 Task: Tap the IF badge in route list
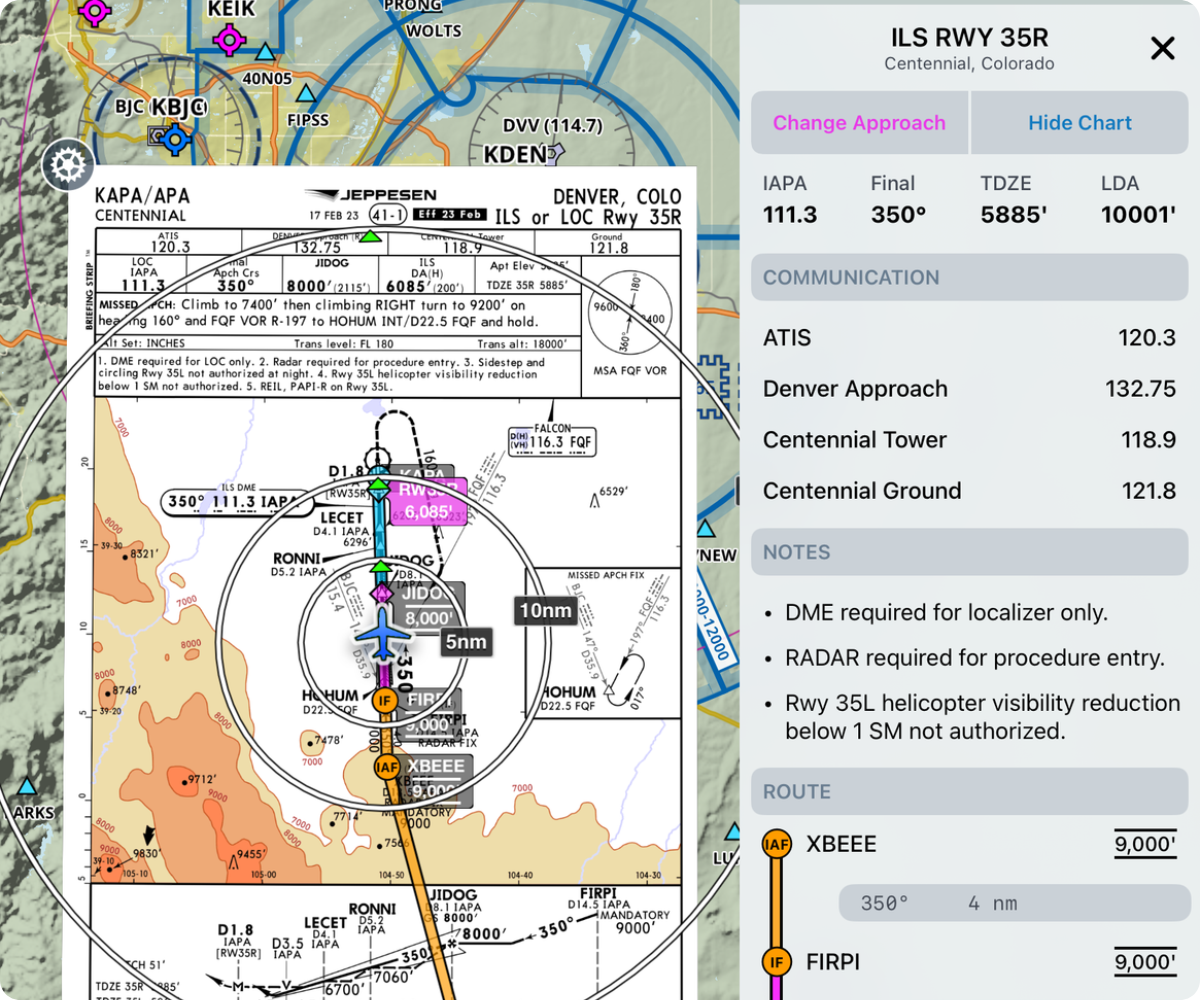tap(777, 962)
